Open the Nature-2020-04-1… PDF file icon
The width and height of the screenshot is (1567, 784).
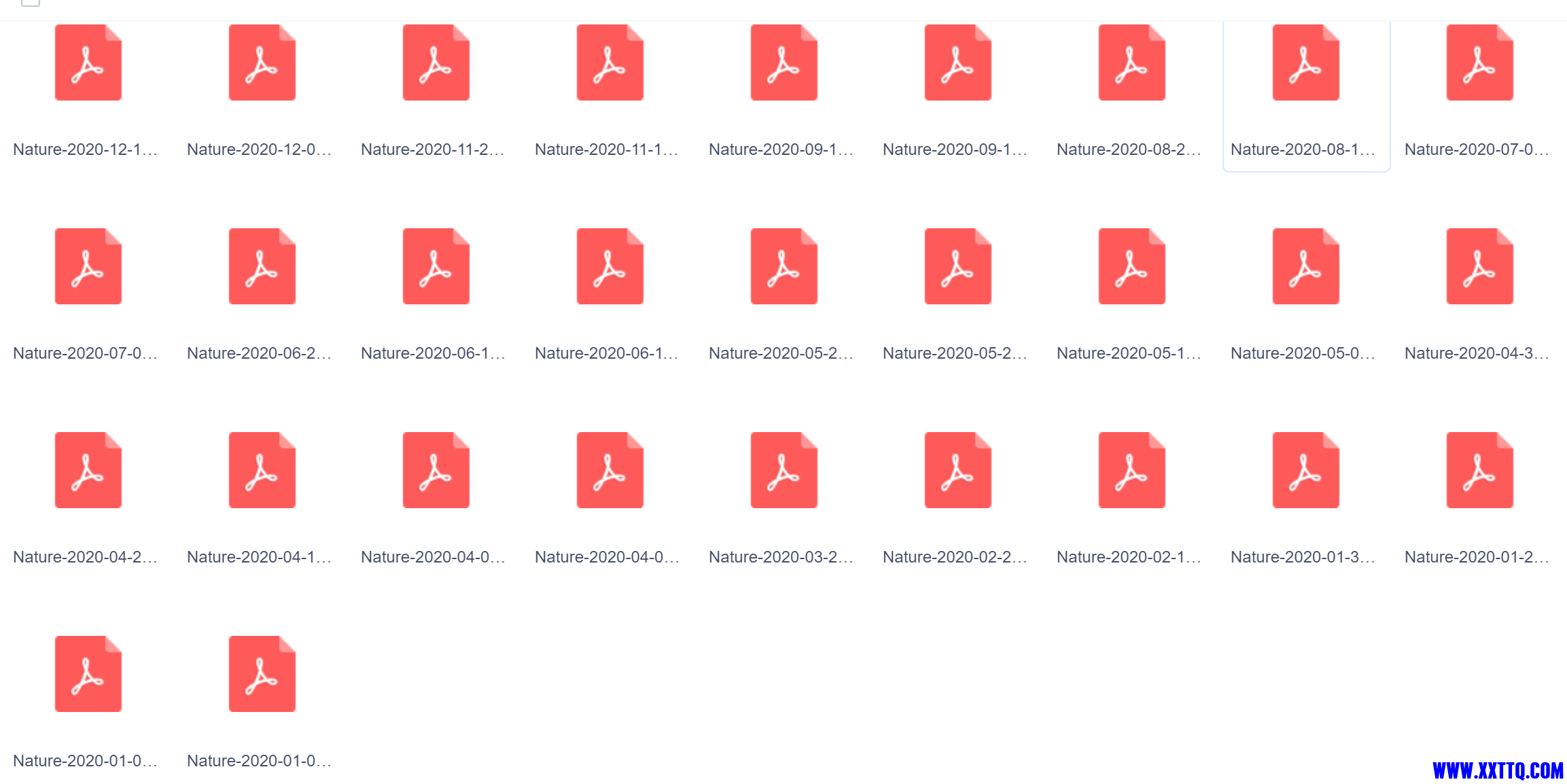click(x=262, y=470)
